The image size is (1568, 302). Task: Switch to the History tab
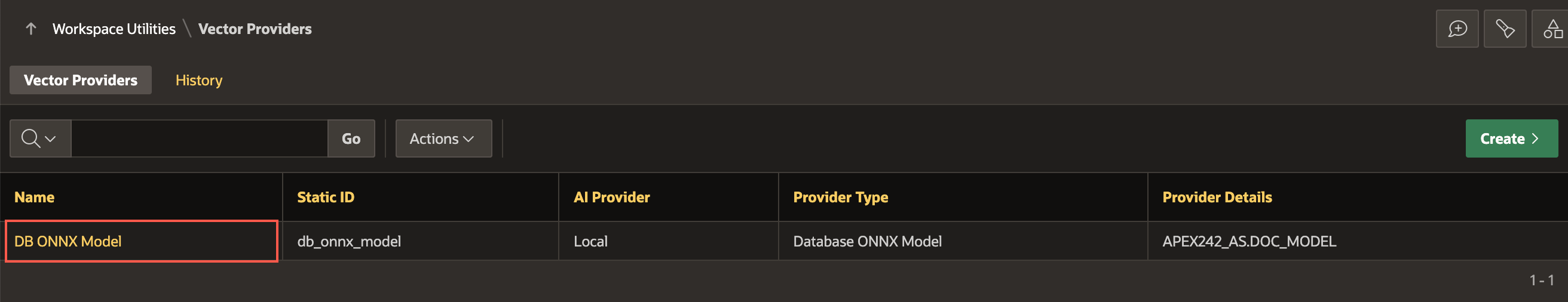(199, 80)
